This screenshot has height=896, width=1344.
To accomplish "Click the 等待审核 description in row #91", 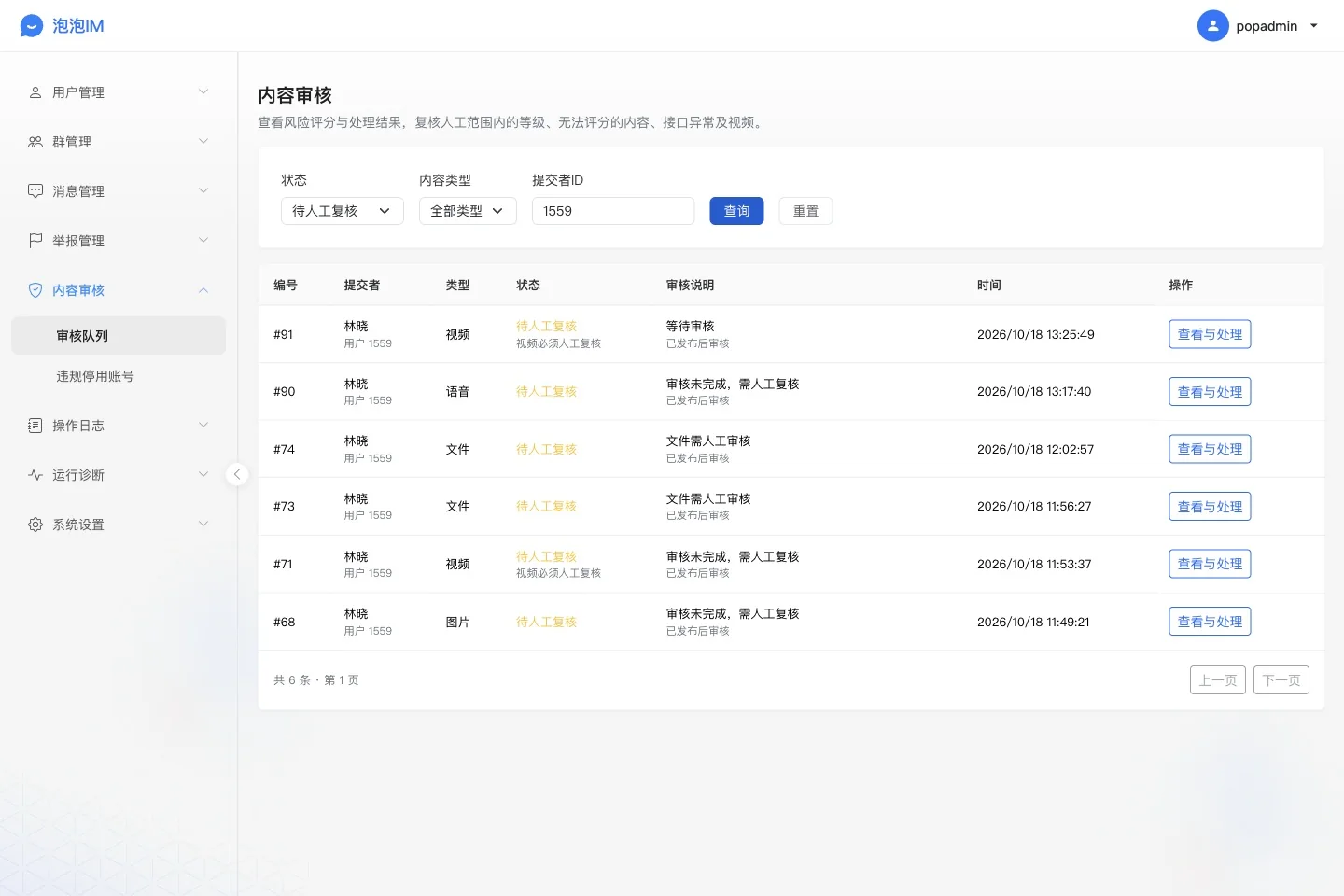I will (690, 326).
